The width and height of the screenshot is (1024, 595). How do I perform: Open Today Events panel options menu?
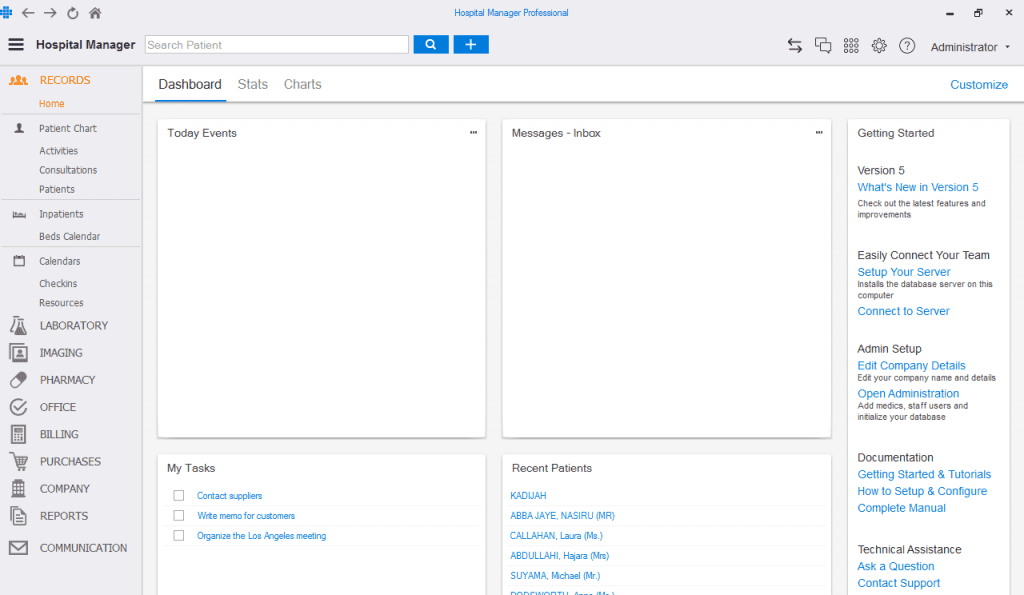click(473, 133)
